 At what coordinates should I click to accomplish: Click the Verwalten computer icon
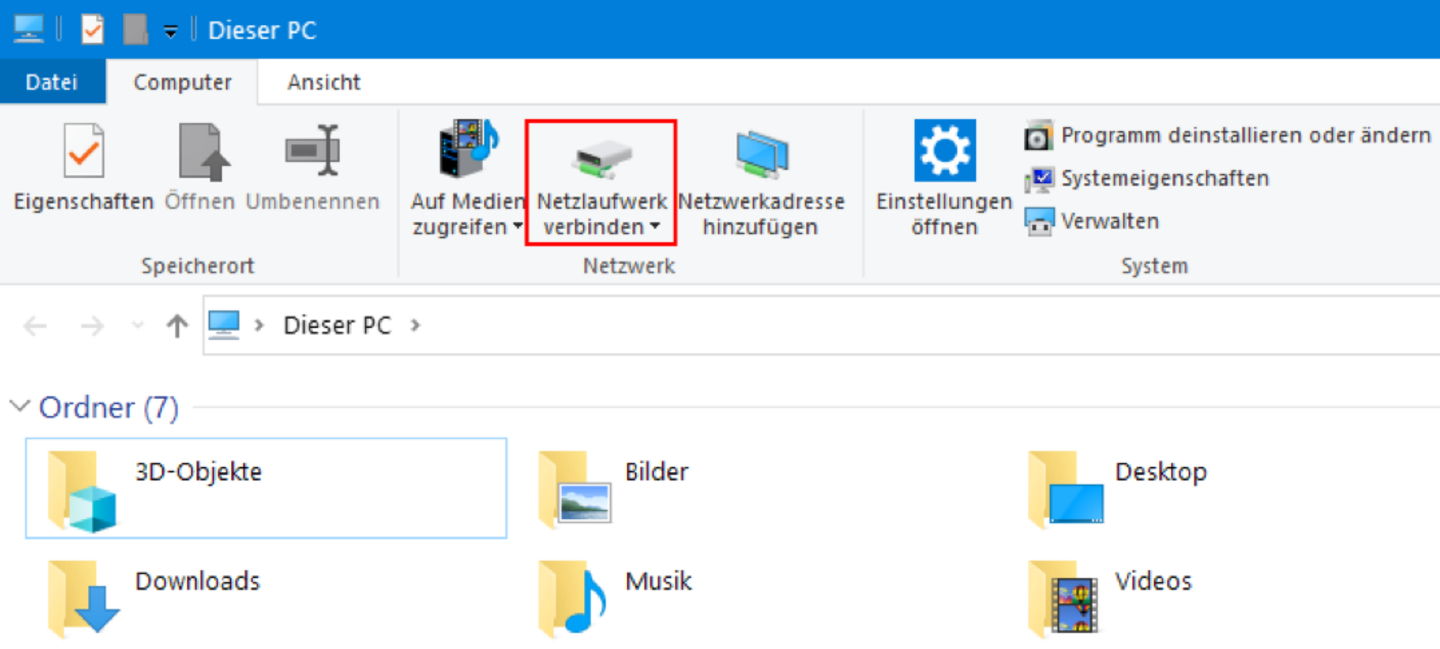(x=1040, y=221)
